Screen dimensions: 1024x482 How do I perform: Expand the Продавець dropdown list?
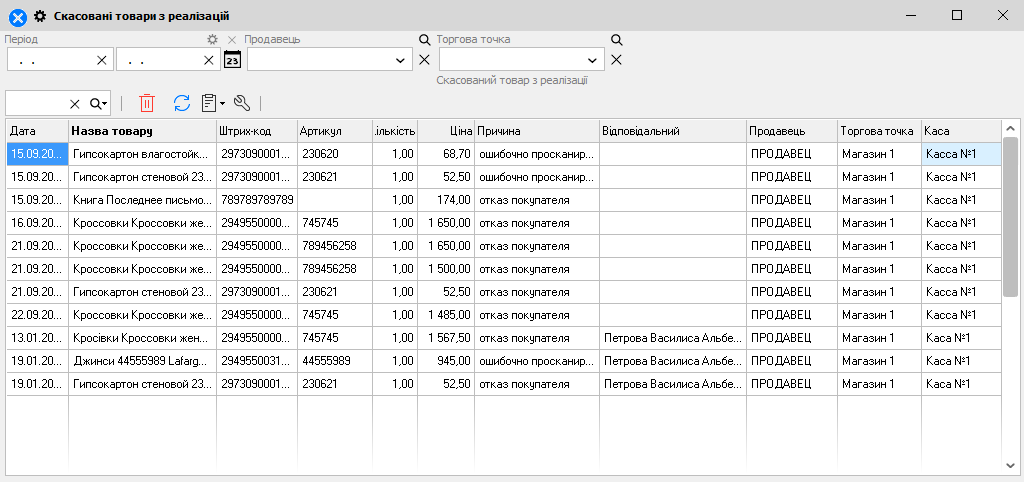pyautogui.click(x=401, y=60)
